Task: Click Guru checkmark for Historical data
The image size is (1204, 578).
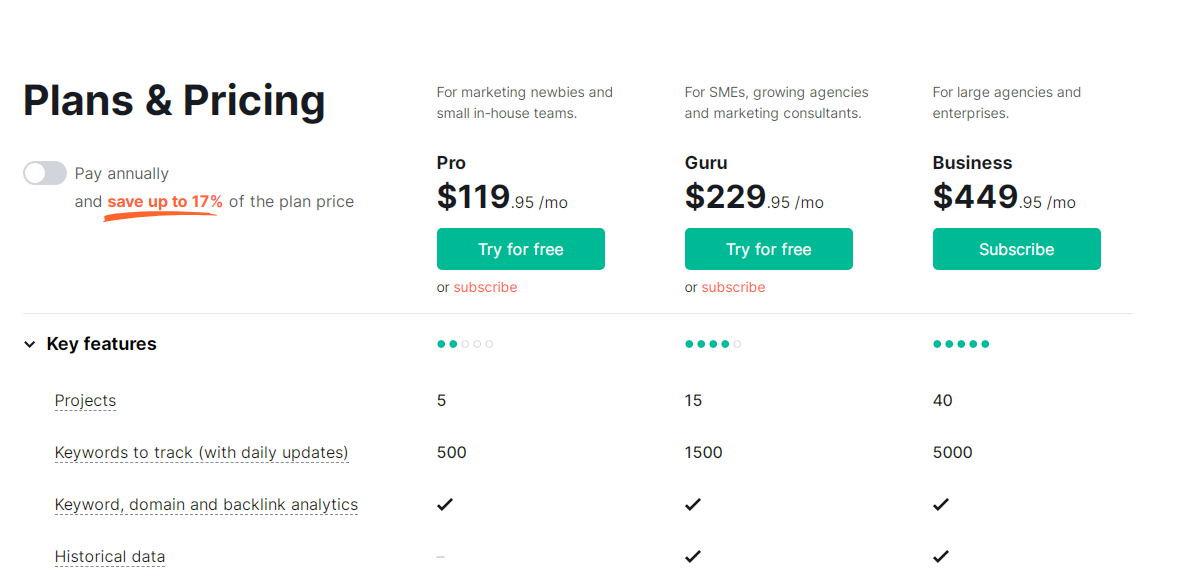Action: 693,557
